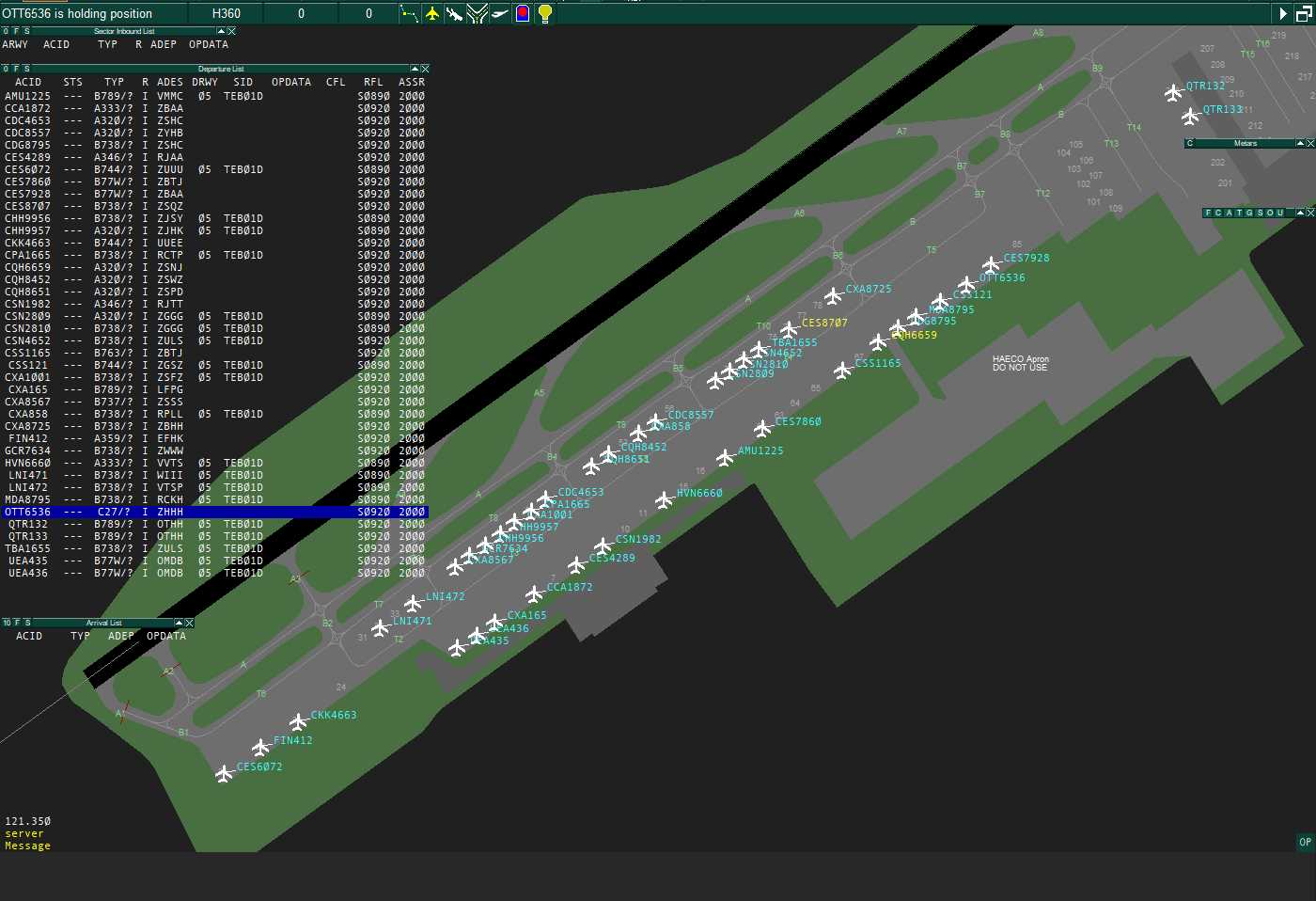
Task: Collapse the Sector Inbound List panel
Action: (x=222, y=31)
